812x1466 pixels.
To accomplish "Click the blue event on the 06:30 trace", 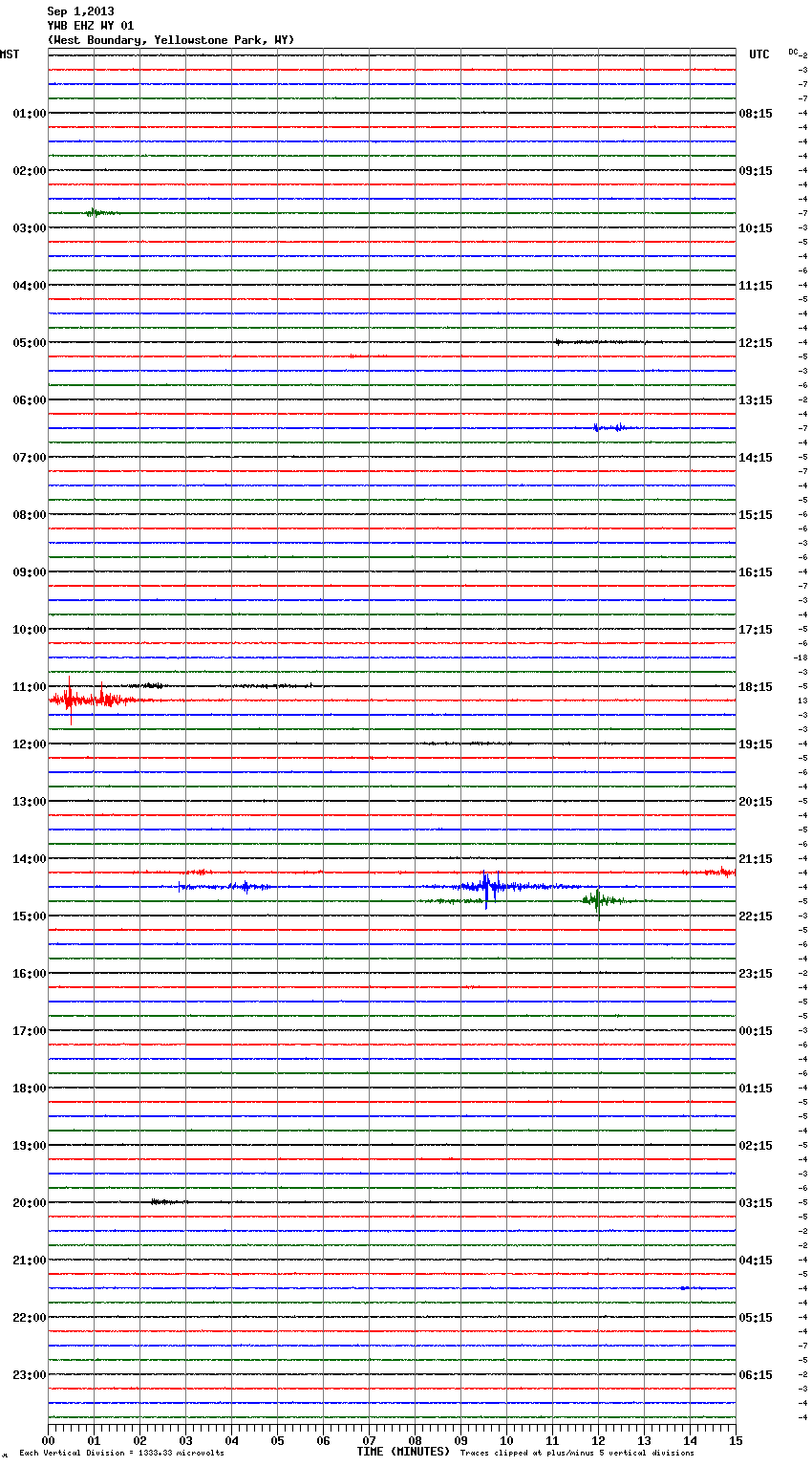I will [x=611, y=428].
